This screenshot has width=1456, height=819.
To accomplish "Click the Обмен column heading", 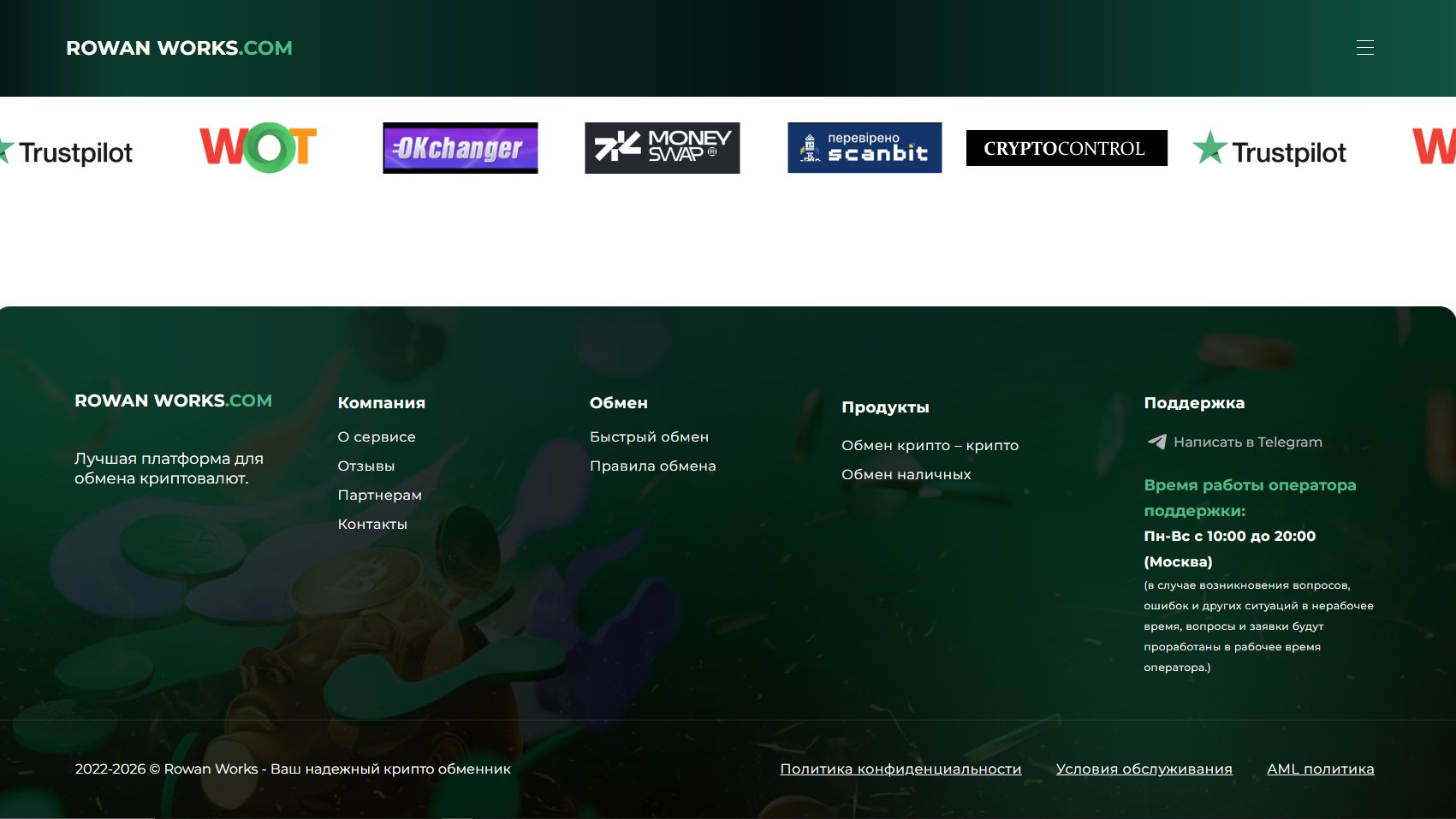I will 618,403.
